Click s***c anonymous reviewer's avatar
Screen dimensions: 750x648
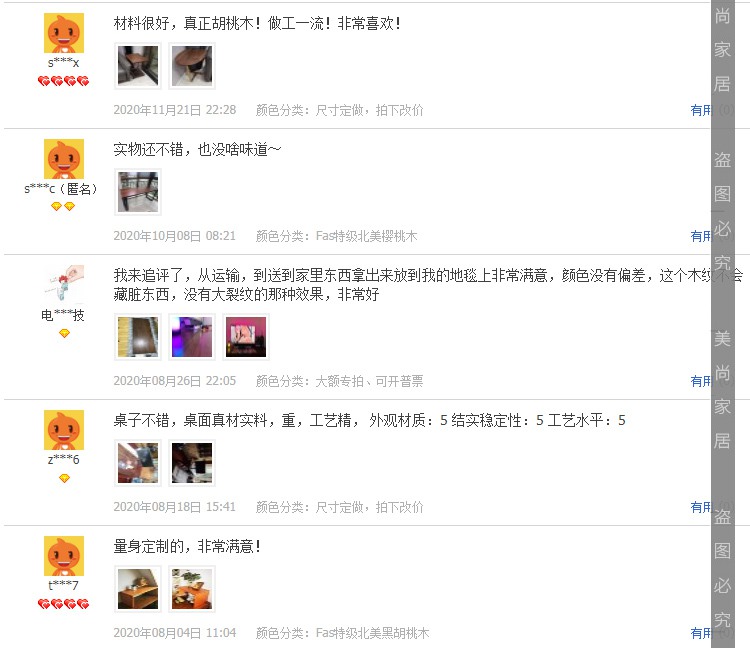64,159
